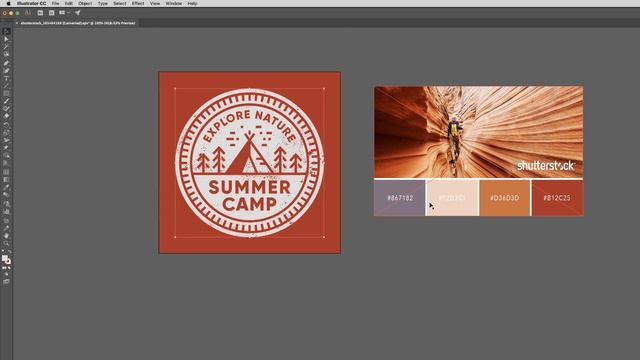The width and height of the screenshot is (640, 360).
Task: Click the #F2D3C3 pale peach swatch
Action: click(452, 198)
